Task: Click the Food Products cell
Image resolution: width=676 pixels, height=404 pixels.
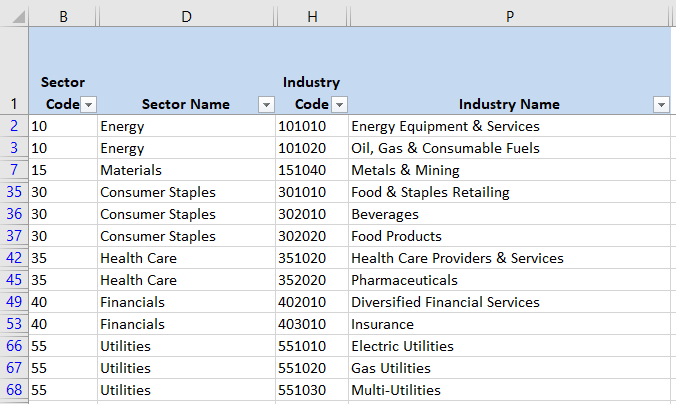Action: pyautogui.click(x=510, y=236)
